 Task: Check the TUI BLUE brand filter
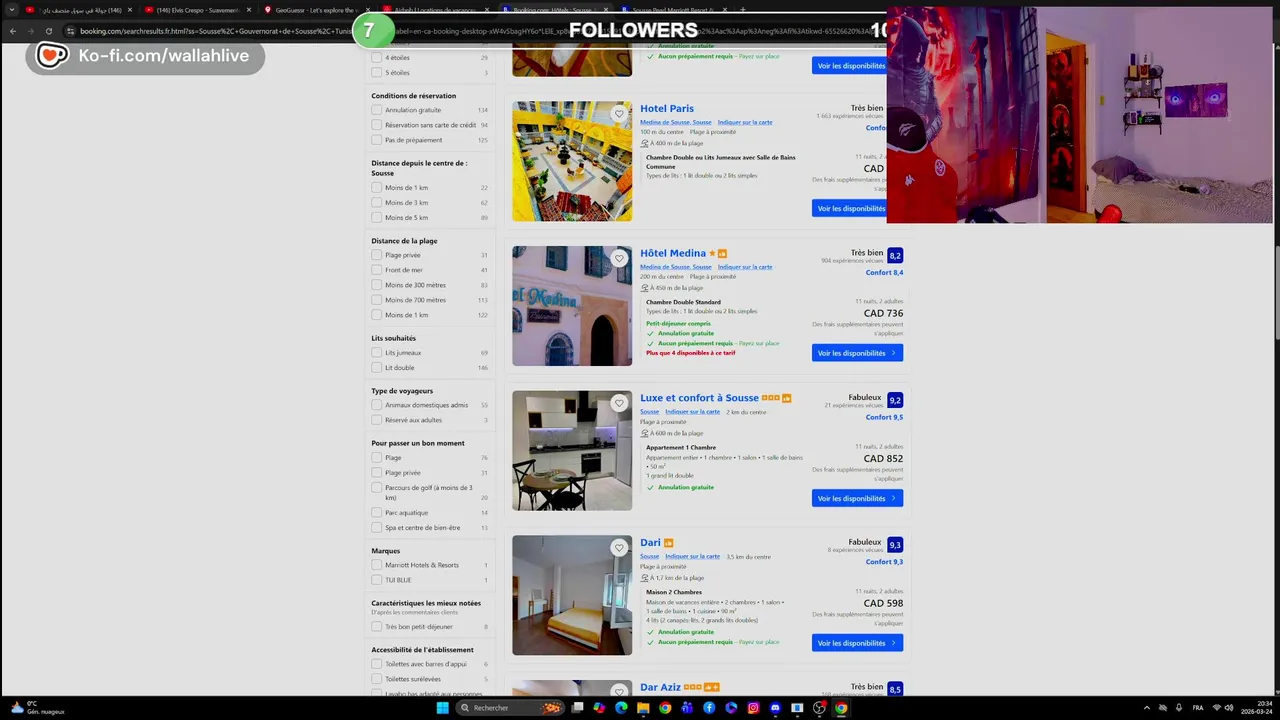tap(377, 580)
